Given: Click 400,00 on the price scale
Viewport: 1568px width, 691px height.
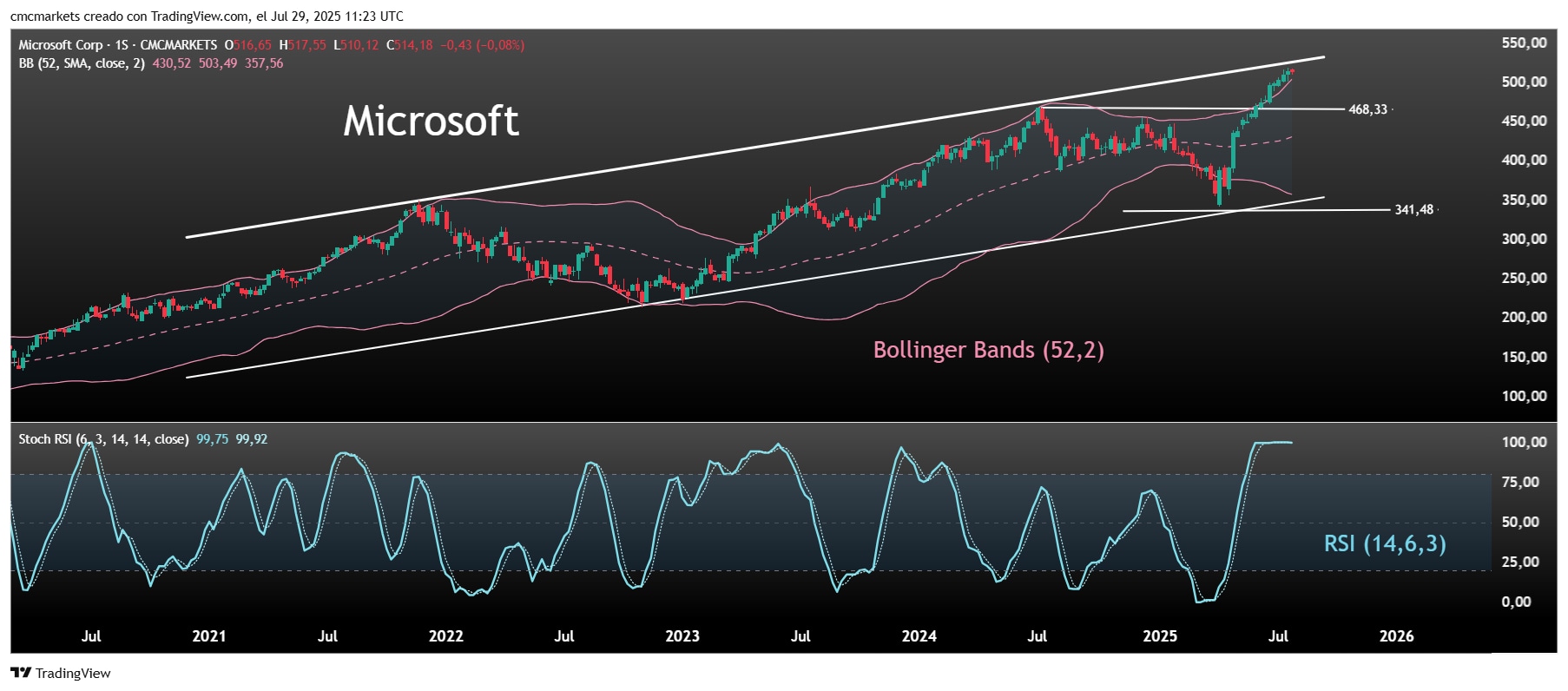Looking at the screenshot, I should pyautogui.click(x=1525, y=160).
